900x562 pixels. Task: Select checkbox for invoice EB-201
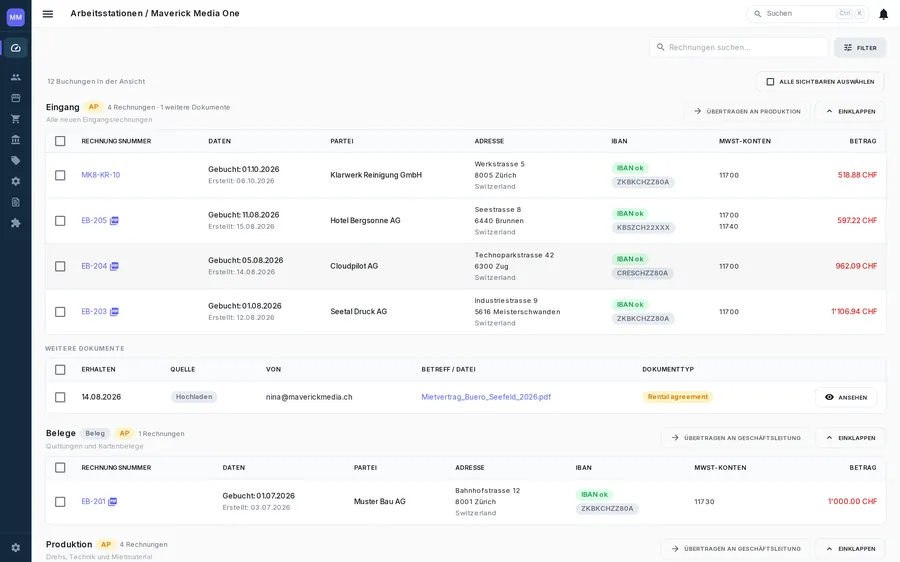point(60,502)
